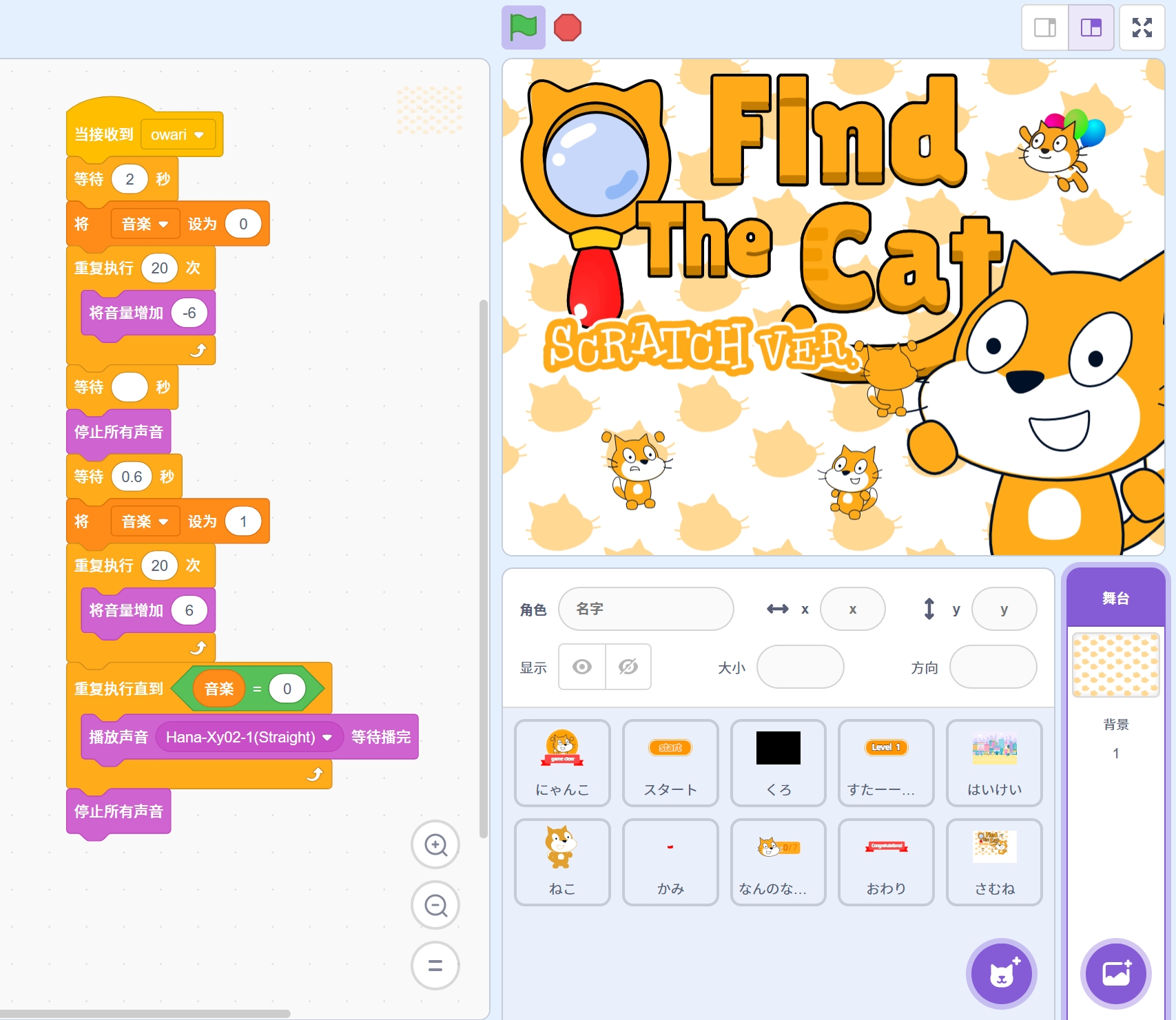The height and width of the screenshot is (1020, 1176).
Task: Select the にゃんこ sprite
Action: pyautogui.click(x=562, y=762)
